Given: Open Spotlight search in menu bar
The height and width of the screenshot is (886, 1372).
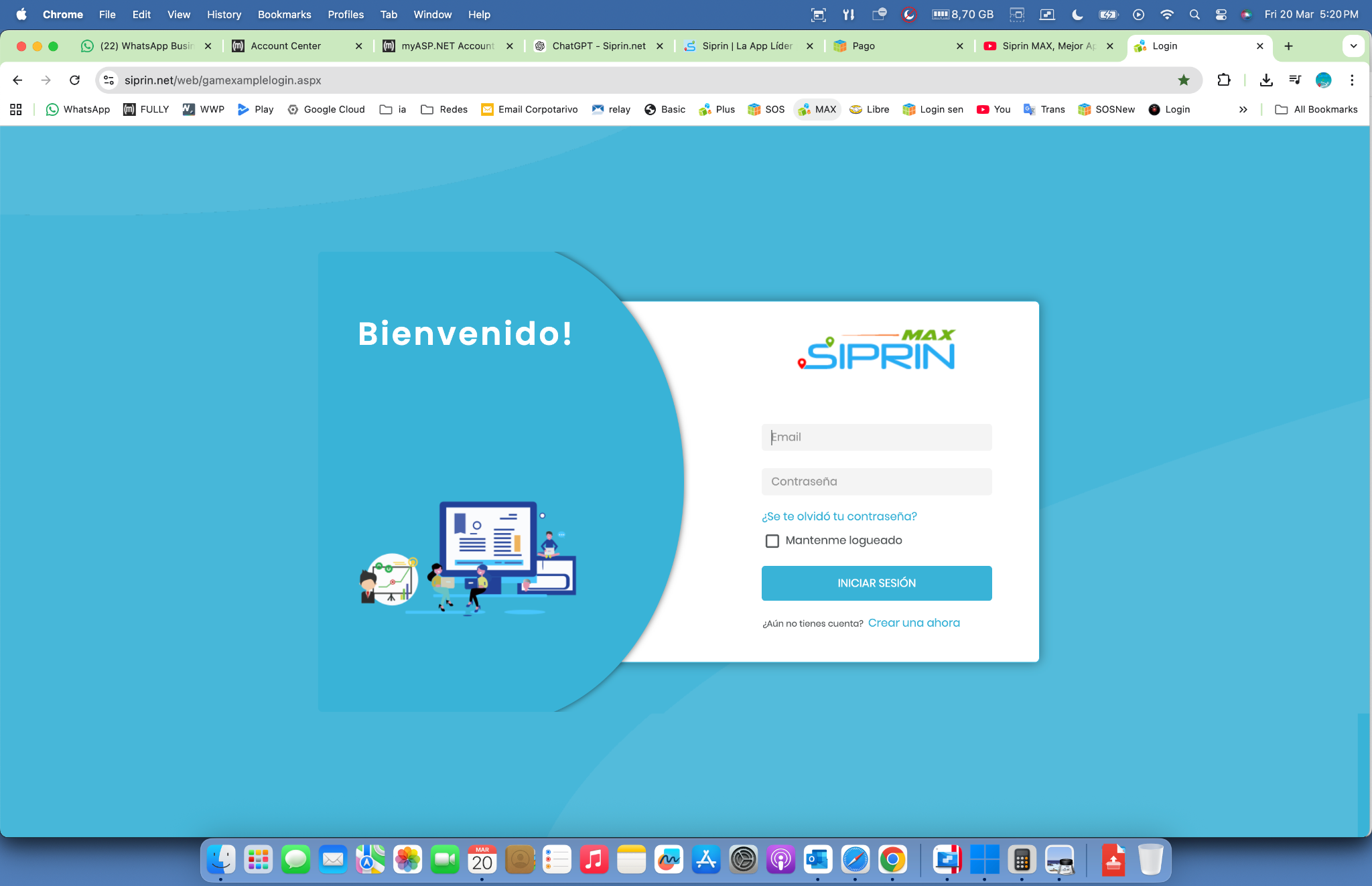Looking at the screenshot, I should point(1194,15).
